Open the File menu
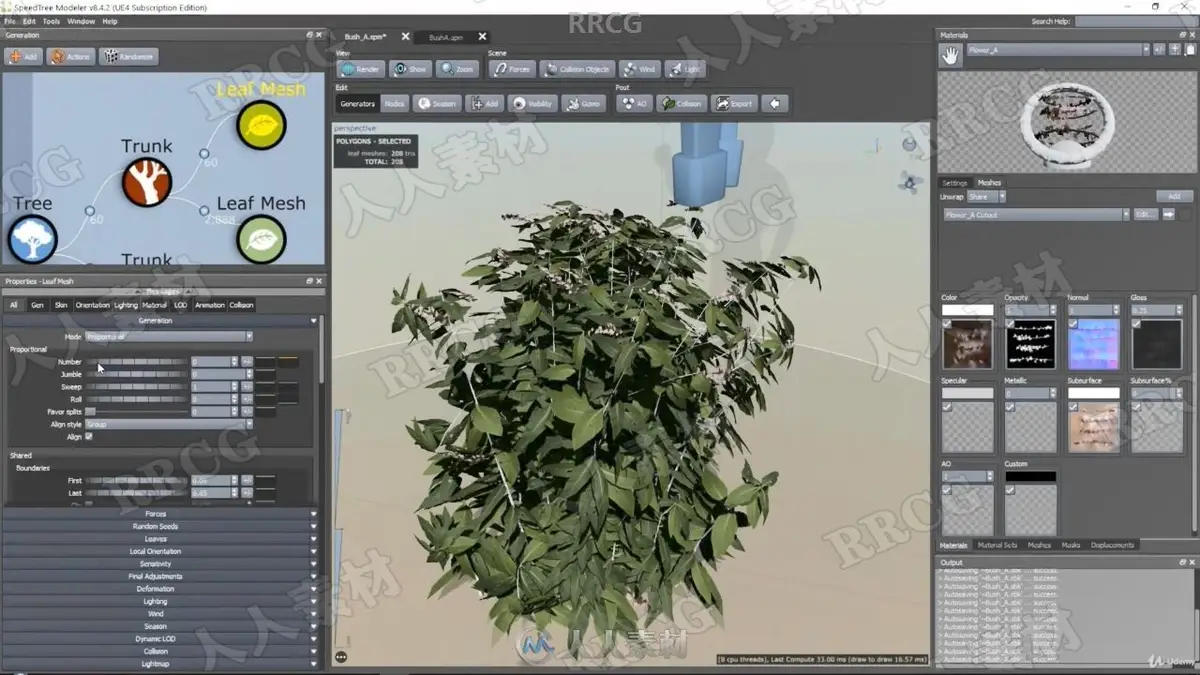 [x=10, y=21]
